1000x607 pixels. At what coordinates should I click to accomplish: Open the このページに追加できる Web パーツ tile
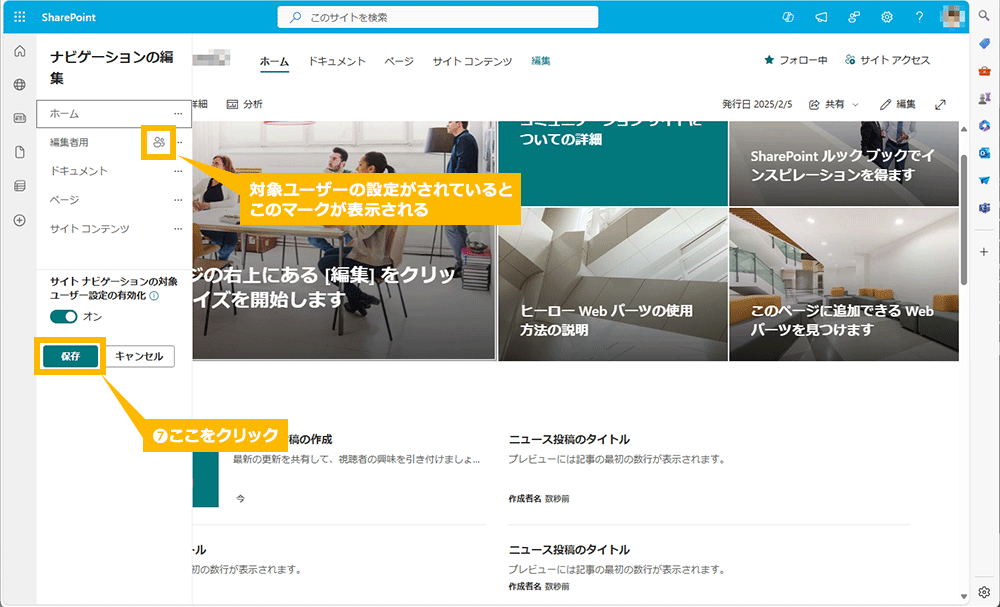coord(844,284)
